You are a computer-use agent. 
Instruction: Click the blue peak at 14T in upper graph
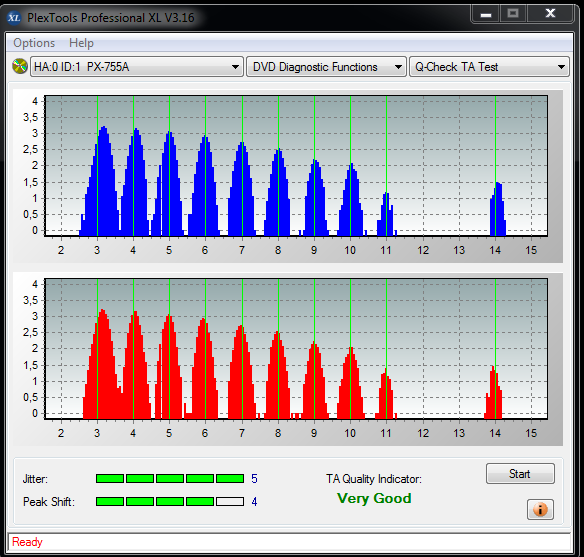click(498, 209)
